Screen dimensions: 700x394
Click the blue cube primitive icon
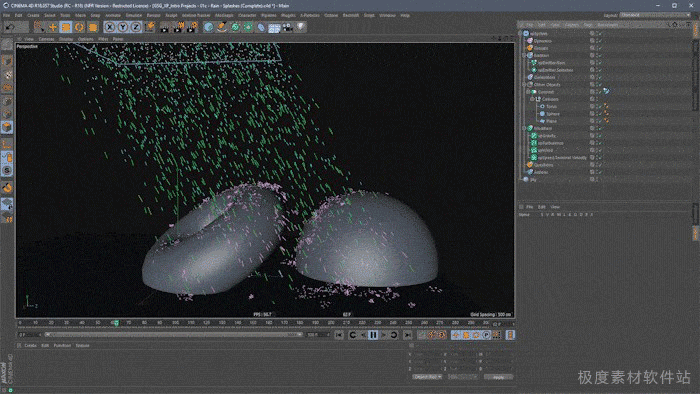[208, 27]
